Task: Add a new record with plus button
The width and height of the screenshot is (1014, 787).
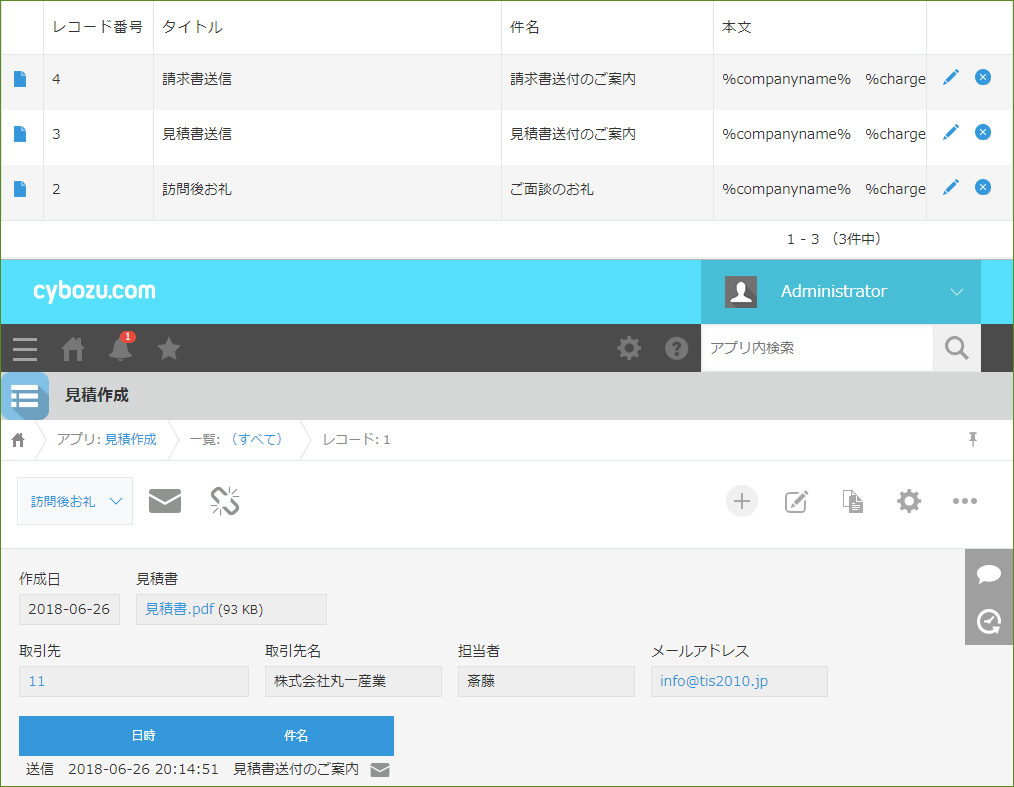Action: tap(742, 501)
